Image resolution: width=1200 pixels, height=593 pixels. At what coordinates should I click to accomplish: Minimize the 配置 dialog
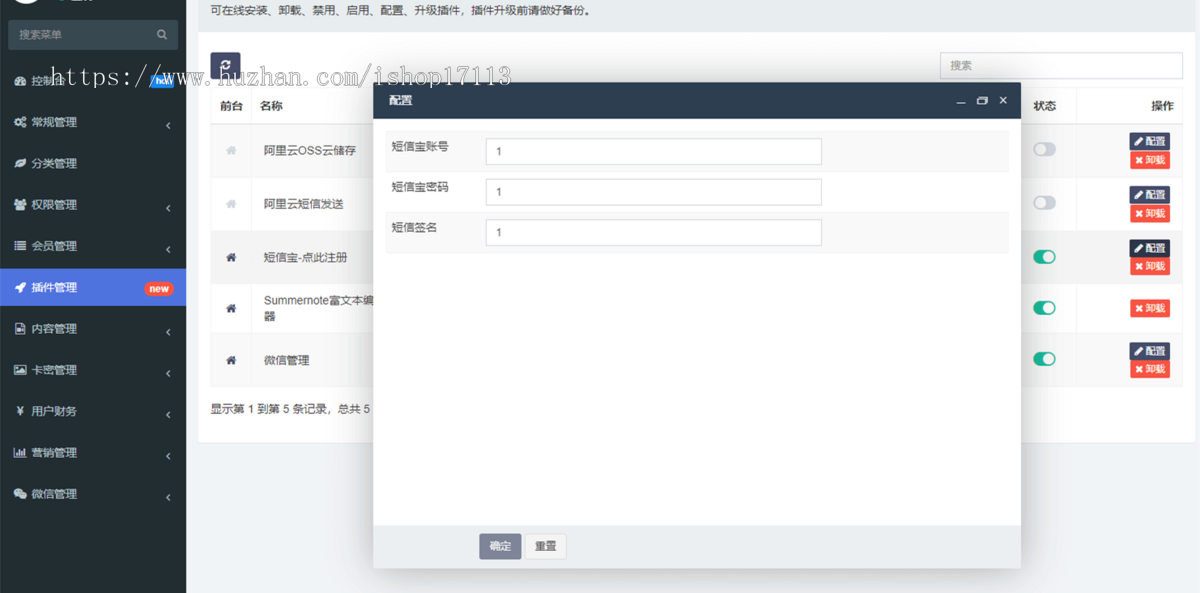click(x=961, y=101)
